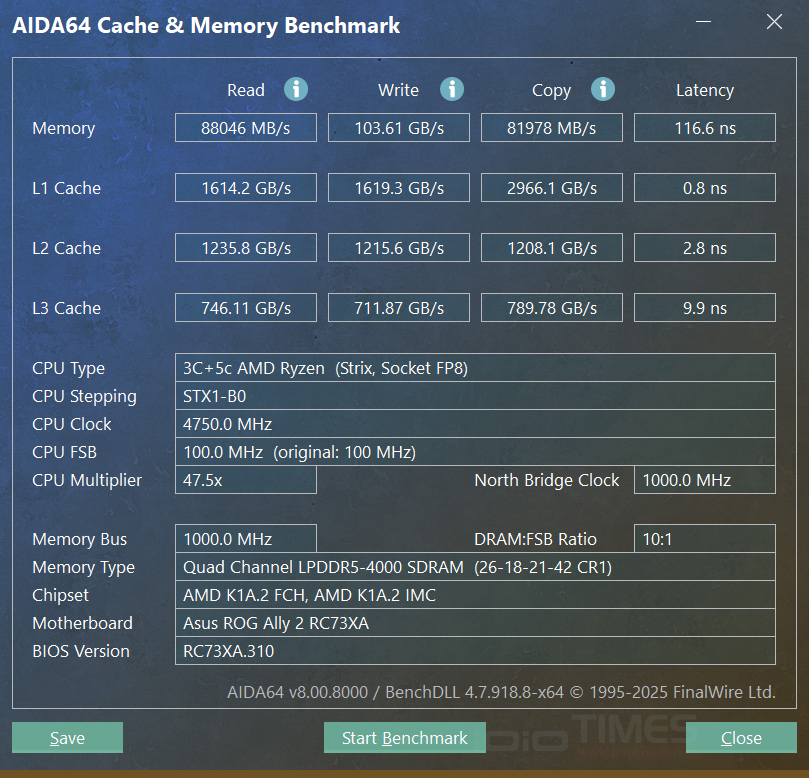Click L1 Cache Write value 1619.3 GB/s
The width and height of the screenshot is (809, 778).
point(399,188)
